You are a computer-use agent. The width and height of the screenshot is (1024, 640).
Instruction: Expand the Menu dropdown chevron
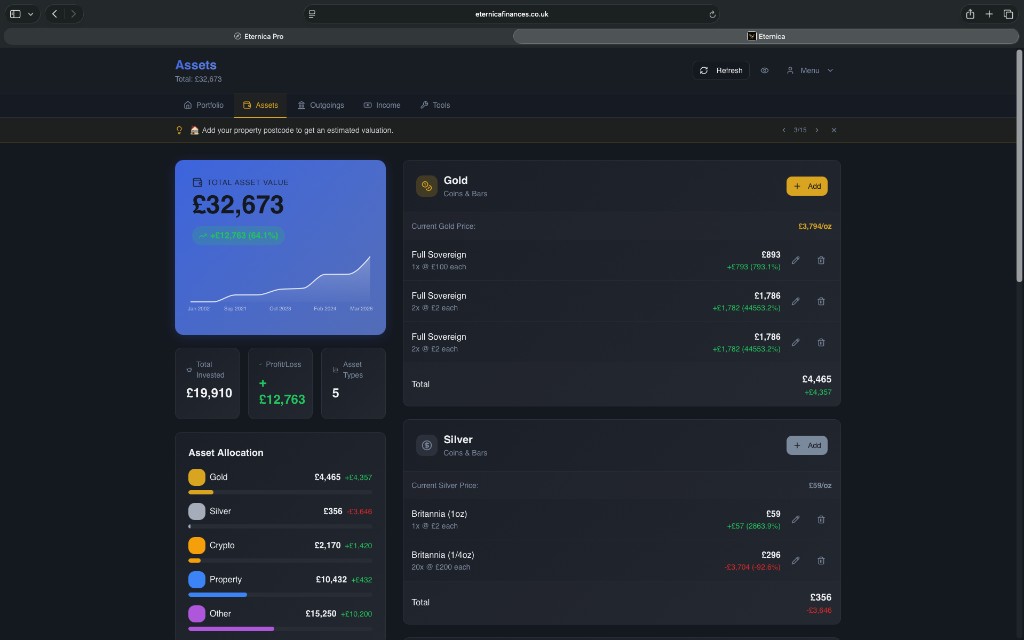tap(830, 70)
